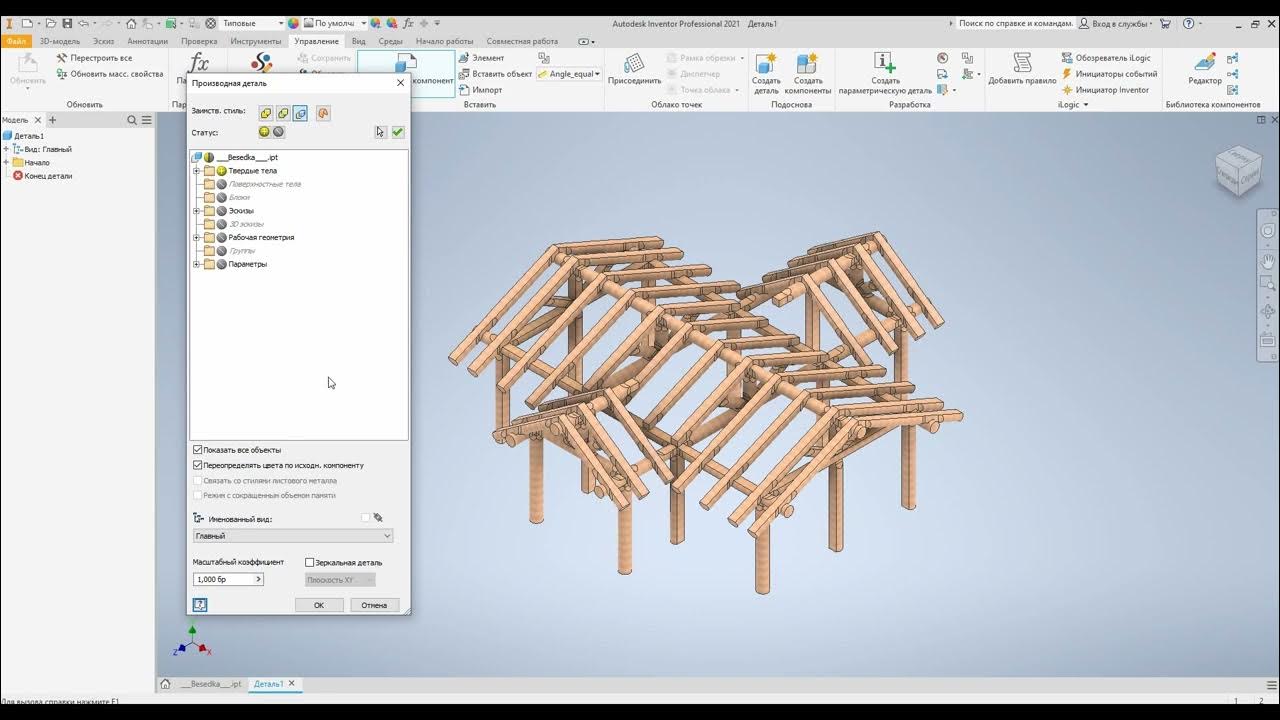Click Обновить масс. свойства

tap(109, 74)
